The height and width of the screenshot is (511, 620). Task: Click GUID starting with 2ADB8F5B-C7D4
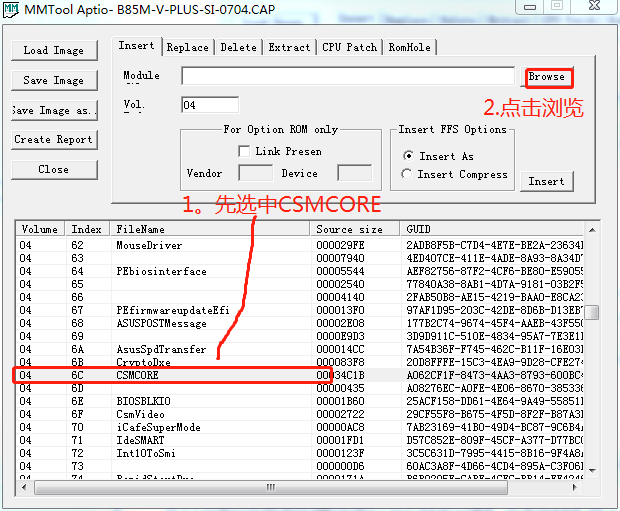coord(495,245)
